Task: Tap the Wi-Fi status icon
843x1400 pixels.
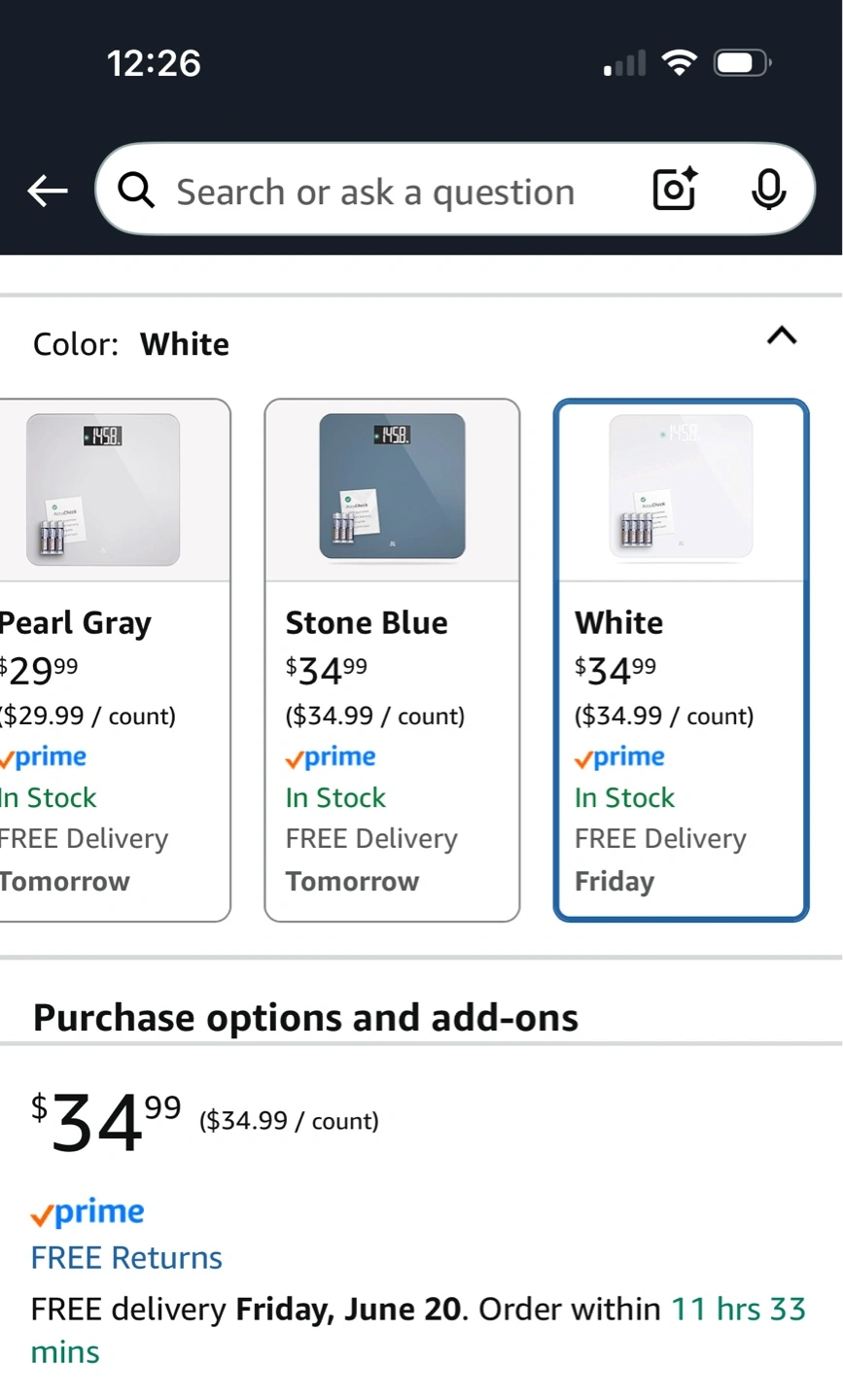Action: point(679,64)
